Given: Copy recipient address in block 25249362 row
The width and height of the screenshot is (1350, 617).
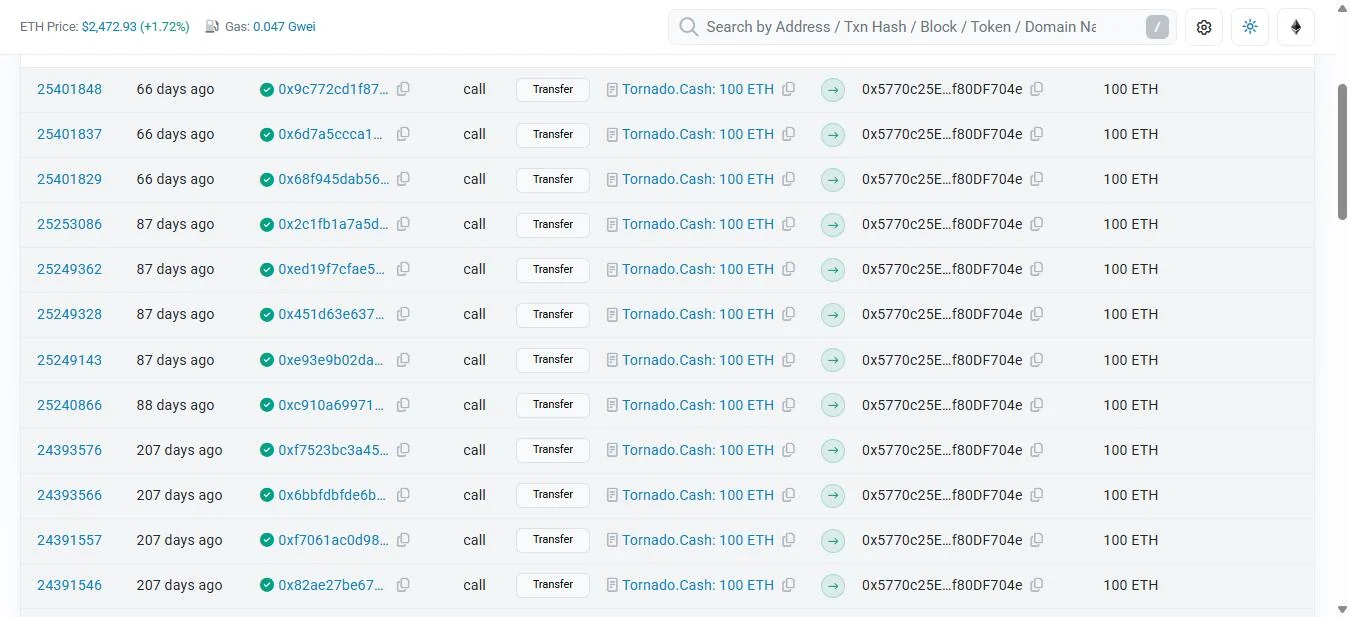Looking at the screenshot, I should pos(1037,269).
